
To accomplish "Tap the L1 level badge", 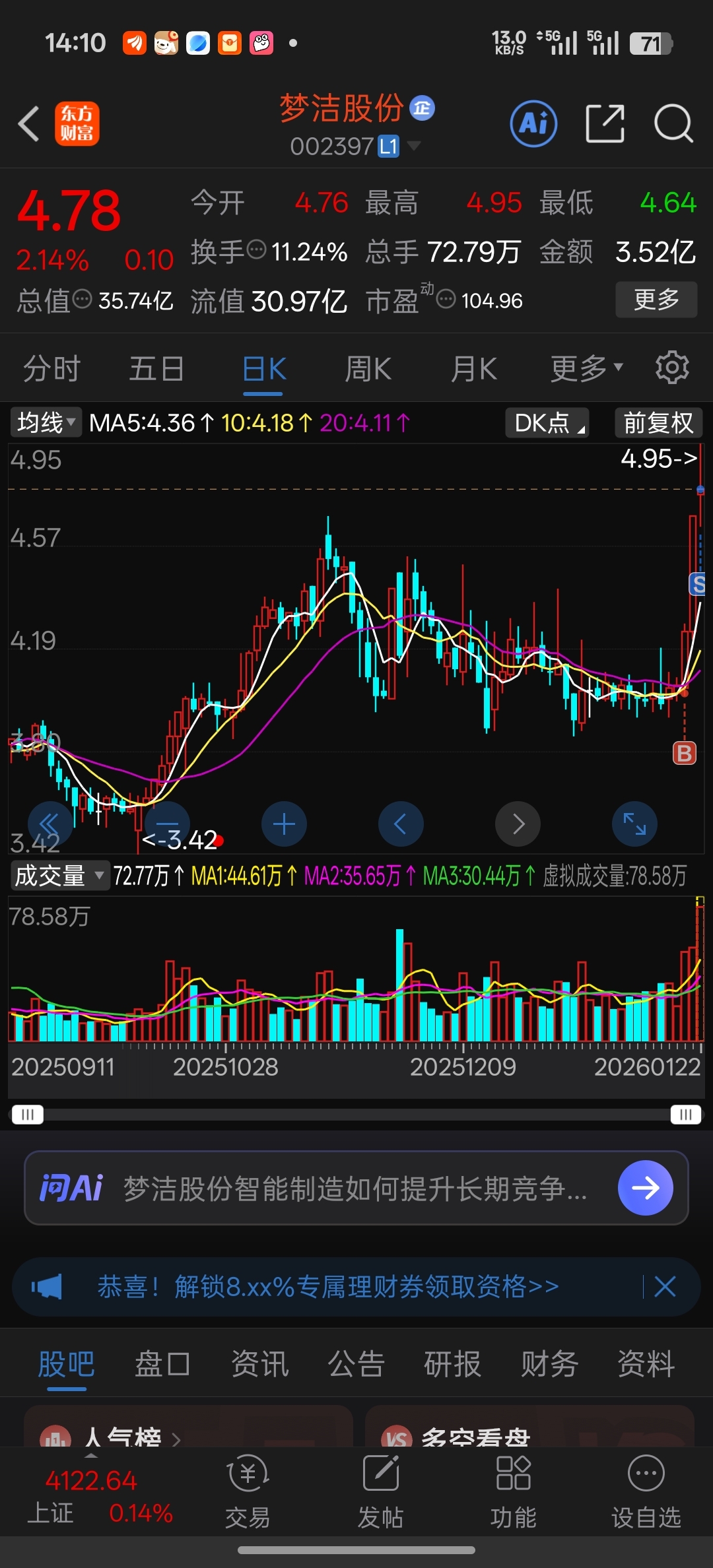I will coord(389,147).
